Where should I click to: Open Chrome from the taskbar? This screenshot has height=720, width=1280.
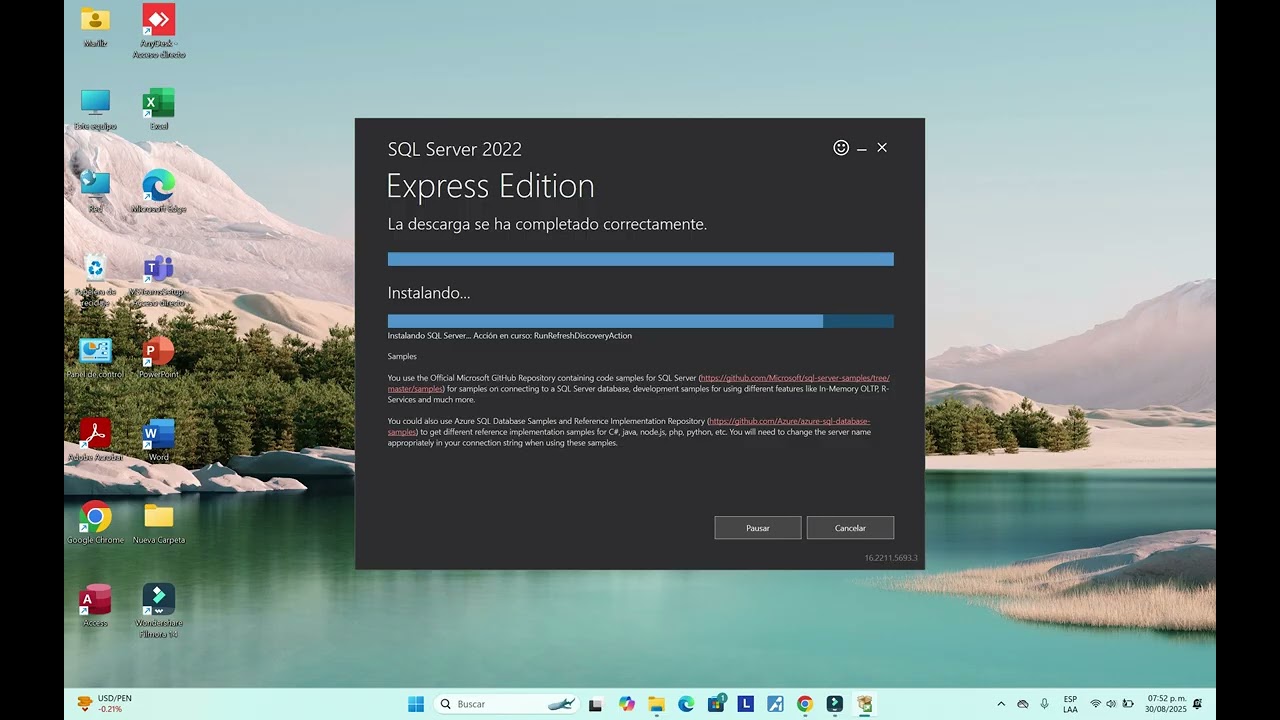pyautogui.click(x=805, y=704)
